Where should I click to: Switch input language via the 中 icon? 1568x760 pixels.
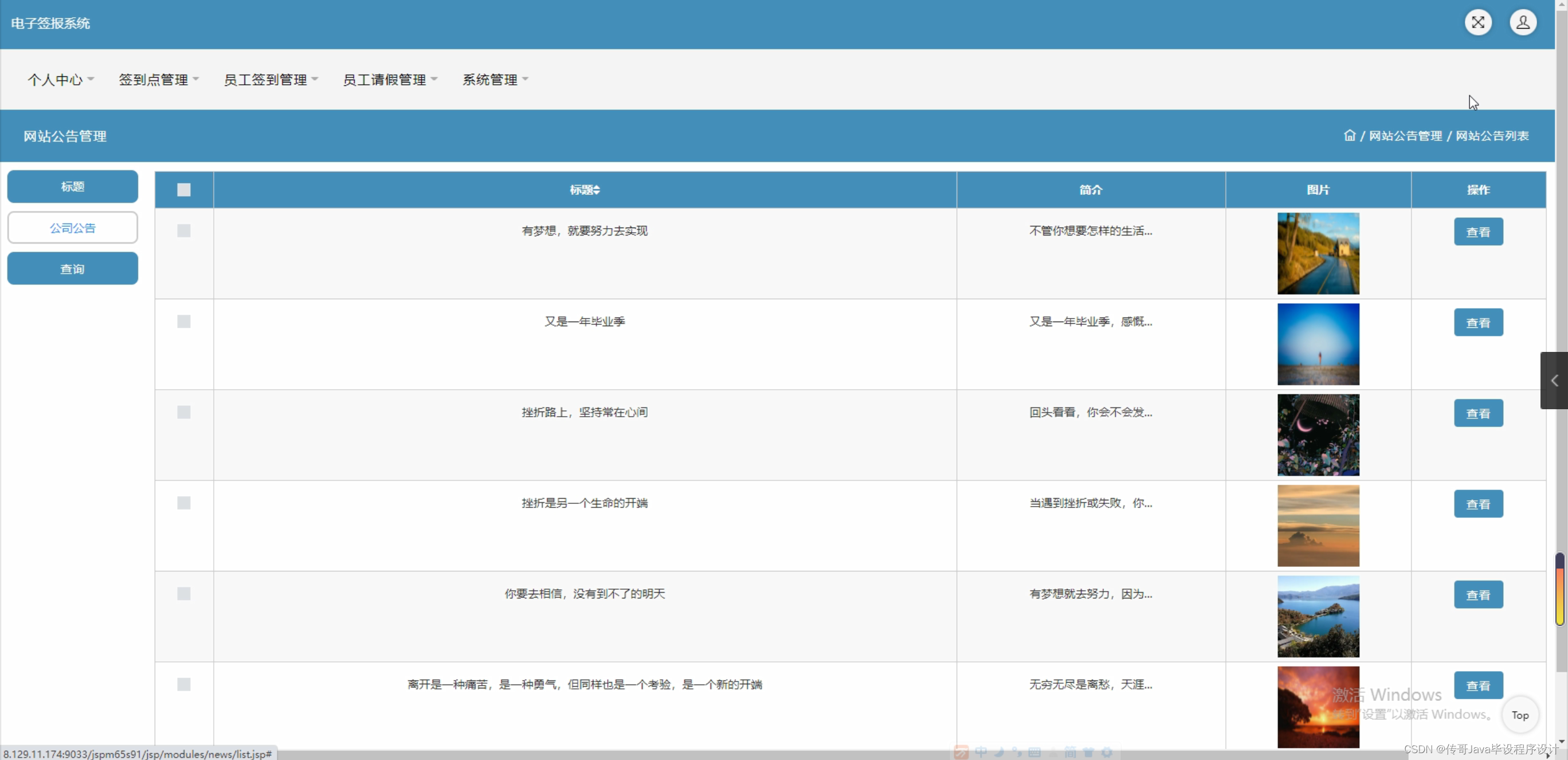pyautogui.click(x=980, y=753)
